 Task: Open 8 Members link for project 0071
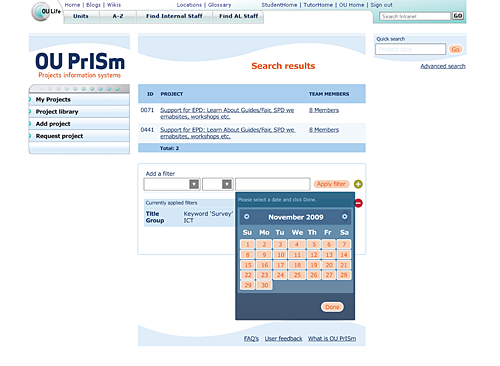(x=324, y=110)
